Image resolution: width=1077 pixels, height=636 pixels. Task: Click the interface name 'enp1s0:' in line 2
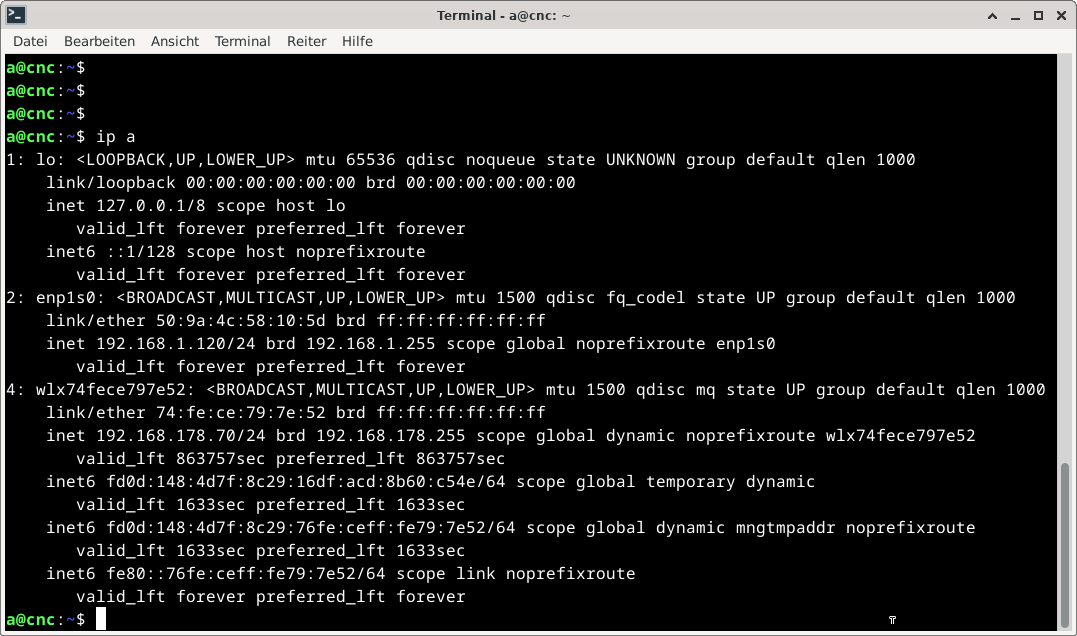tap(71, 297)
